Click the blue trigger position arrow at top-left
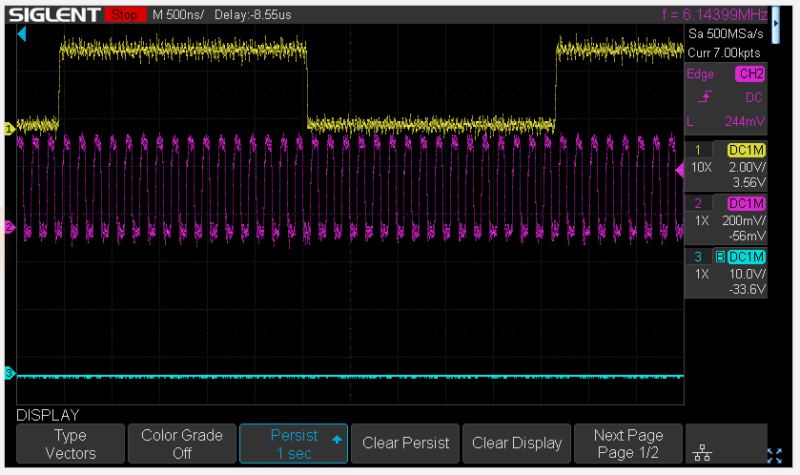The image size is (800, 475). (x=22, y=35)
